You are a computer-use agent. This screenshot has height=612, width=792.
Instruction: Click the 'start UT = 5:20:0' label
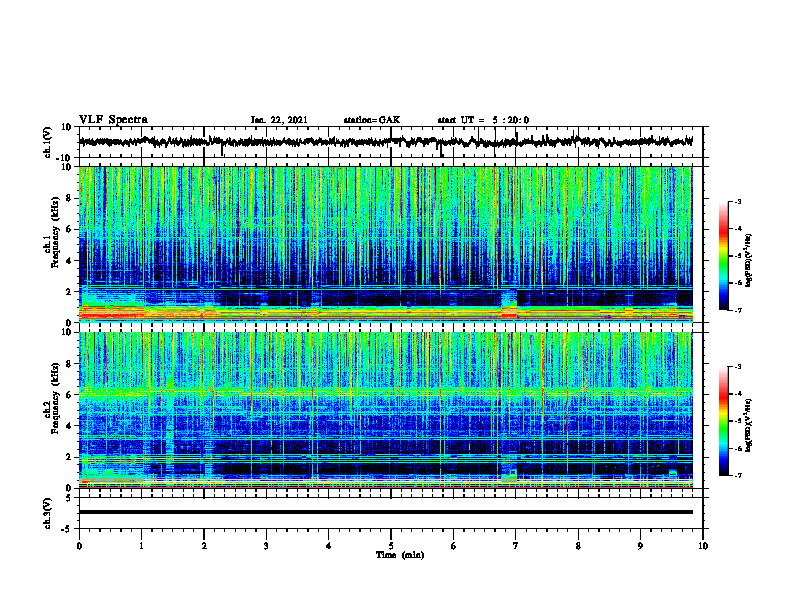(483, 120)
